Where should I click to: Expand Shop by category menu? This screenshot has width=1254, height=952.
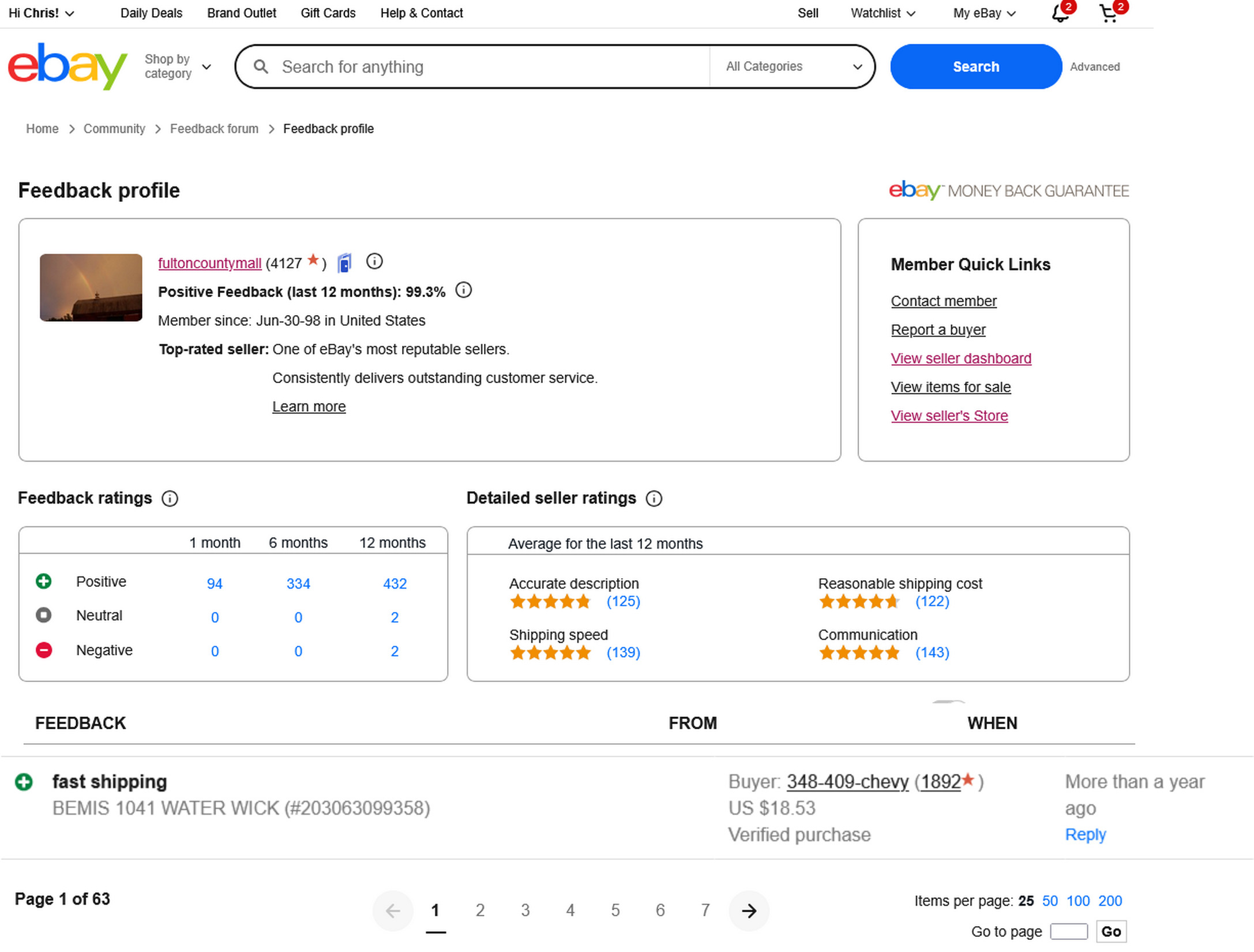pyautogui.click(x=177, y=66)
